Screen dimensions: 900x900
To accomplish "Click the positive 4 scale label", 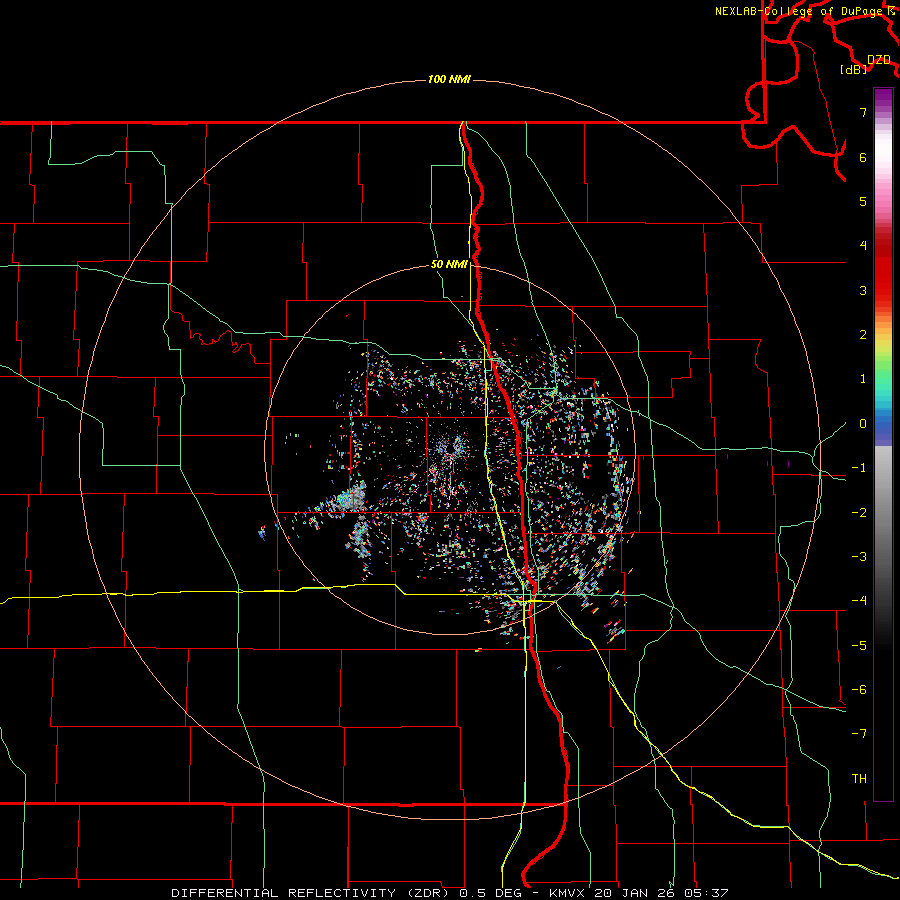I will 863,246.
